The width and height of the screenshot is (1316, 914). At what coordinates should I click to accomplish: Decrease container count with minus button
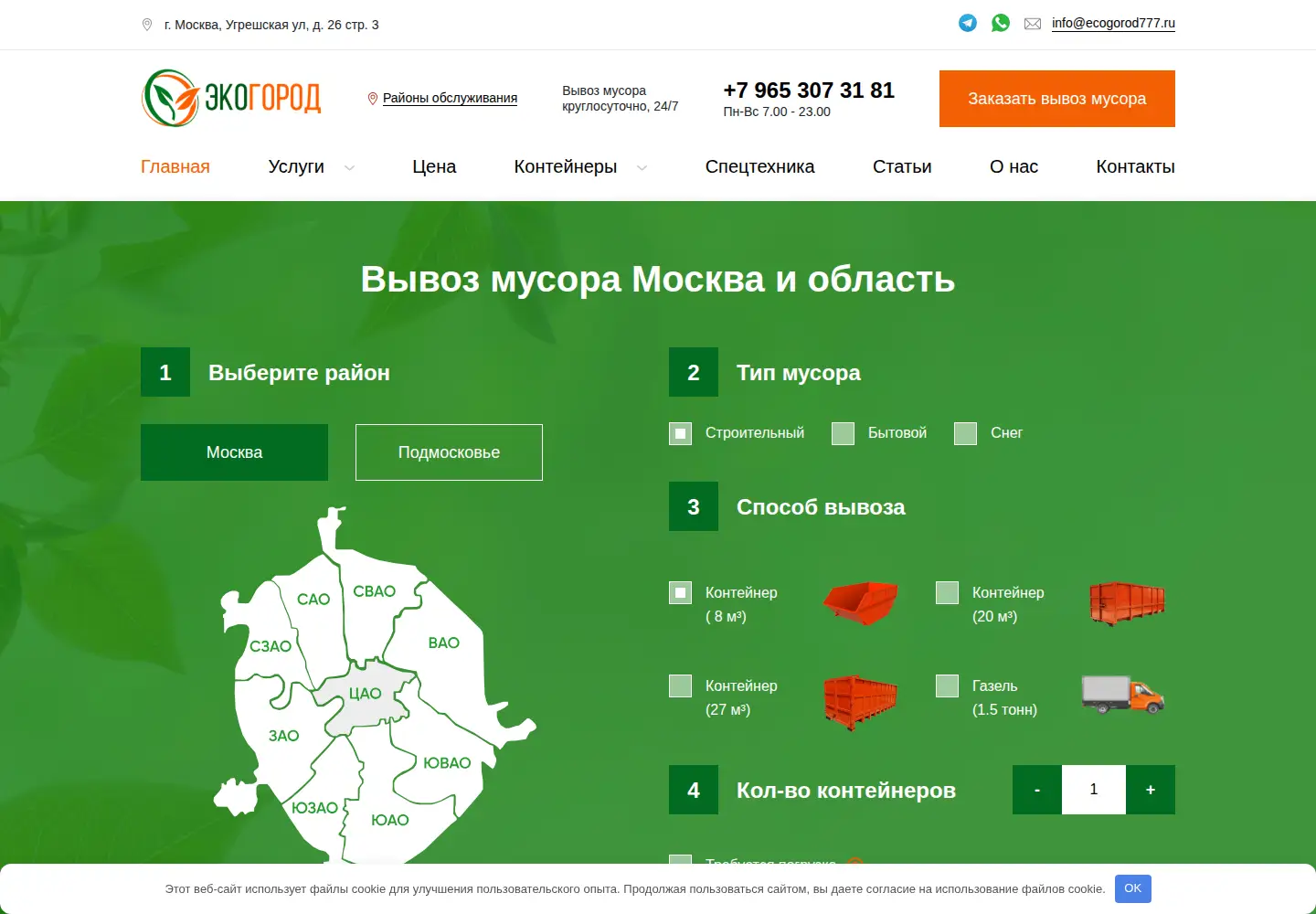[1037, 790]
